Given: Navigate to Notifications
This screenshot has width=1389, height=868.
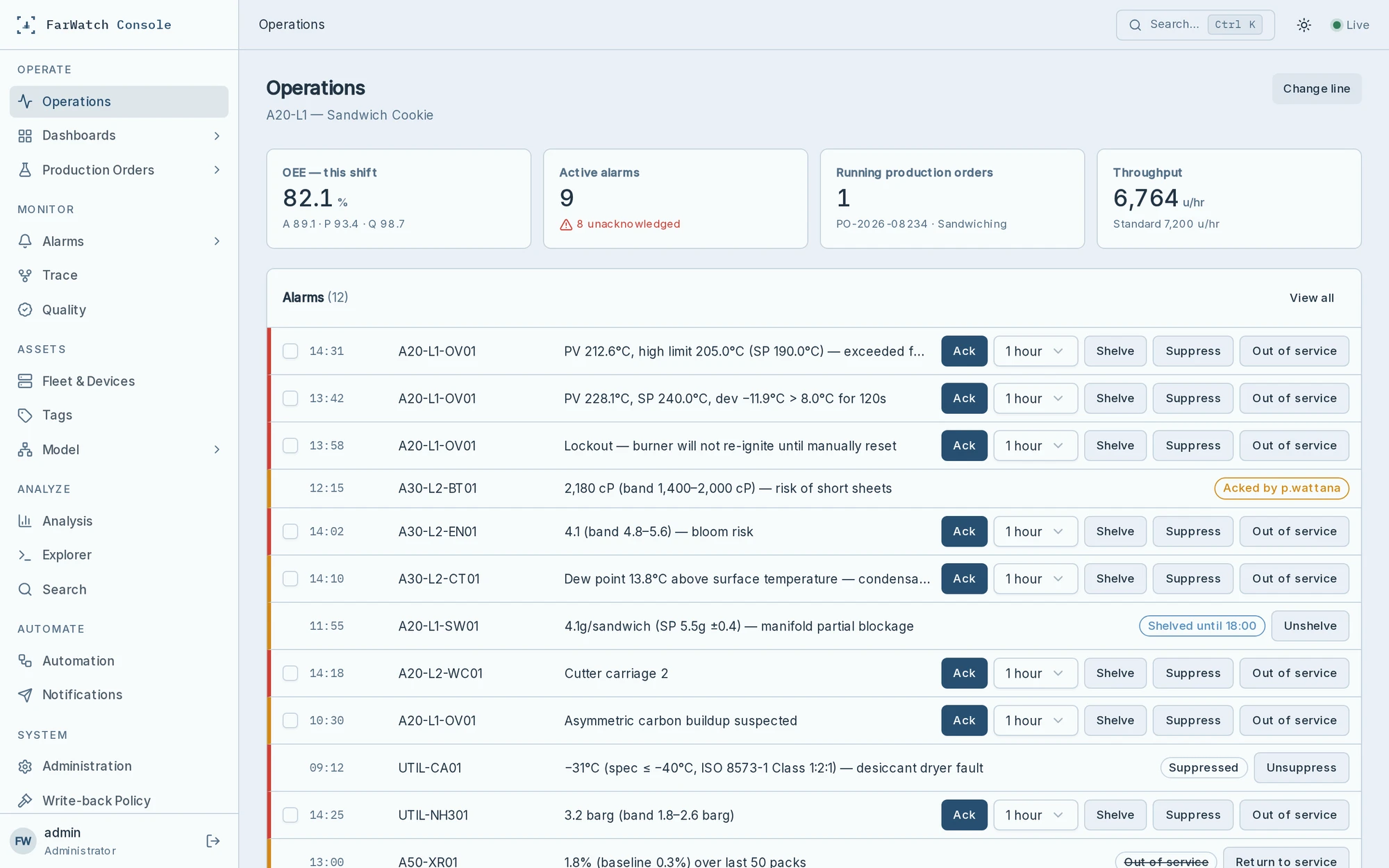Looking at the screenshot, I should [119, 695].
